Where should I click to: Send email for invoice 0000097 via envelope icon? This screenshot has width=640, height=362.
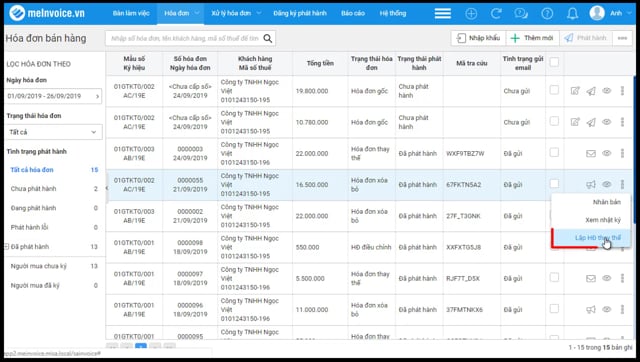pos(591,278)
